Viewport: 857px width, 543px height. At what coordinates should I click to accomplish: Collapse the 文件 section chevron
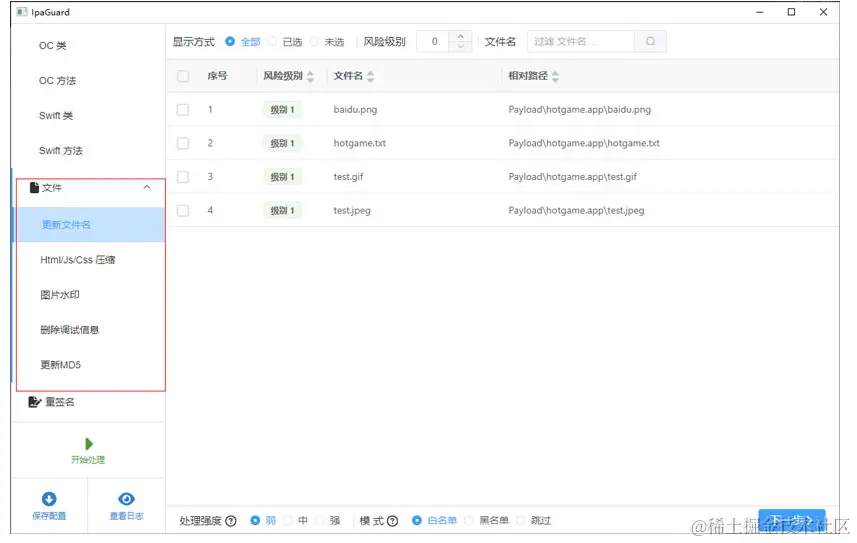[146, 187]
